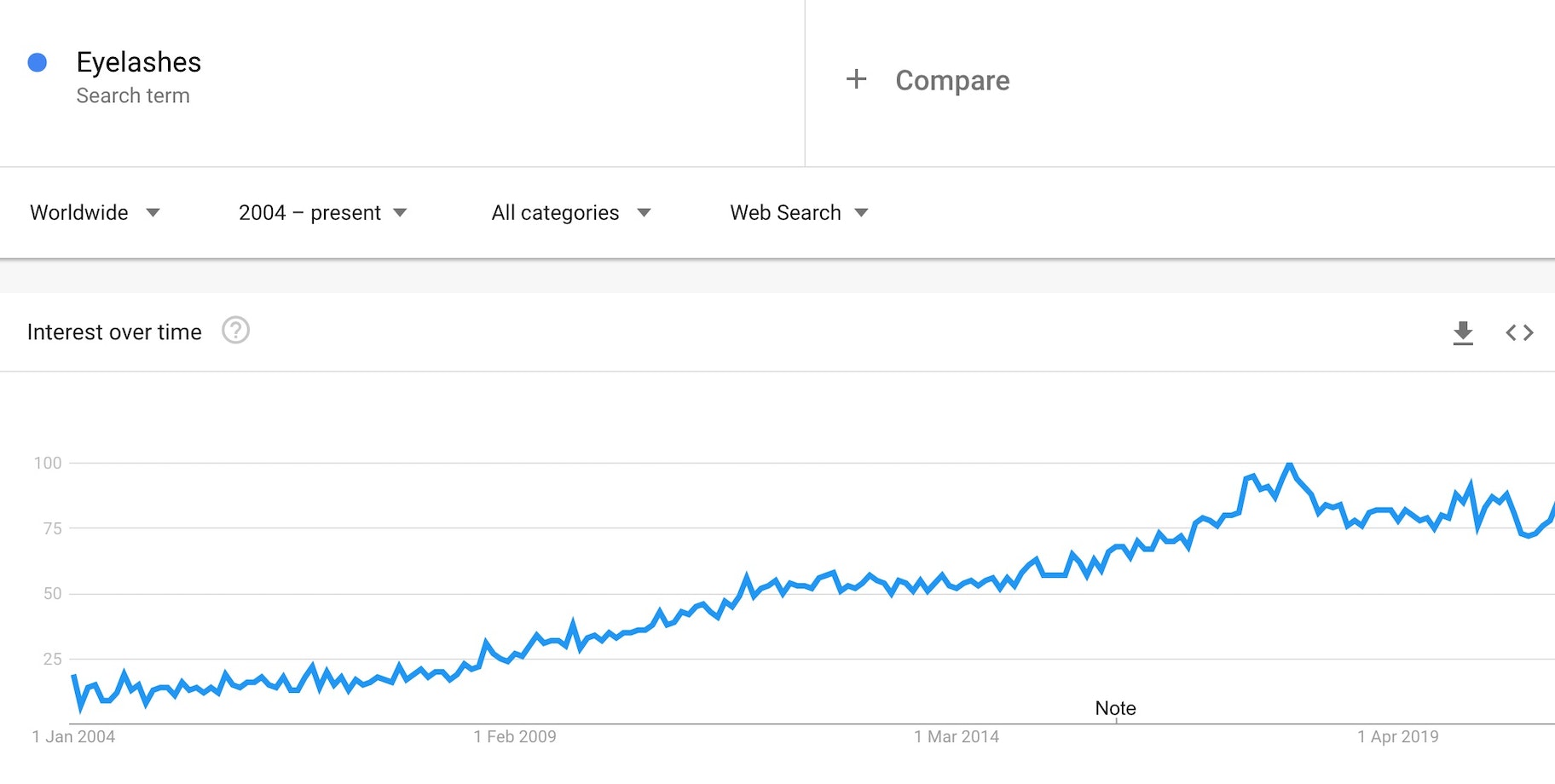This screenshot has height=784, width=1555.
Task: Expand the Worldwide region dropdown
Action: (95, 212)
